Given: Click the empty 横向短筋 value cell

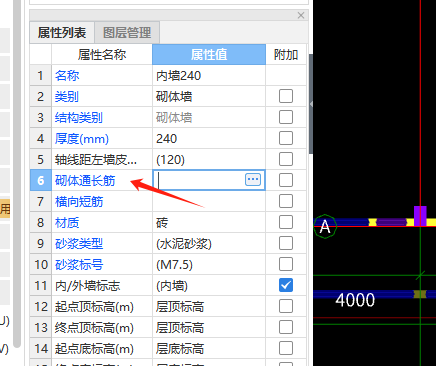Looking at the screenshot, I should 209,202.
